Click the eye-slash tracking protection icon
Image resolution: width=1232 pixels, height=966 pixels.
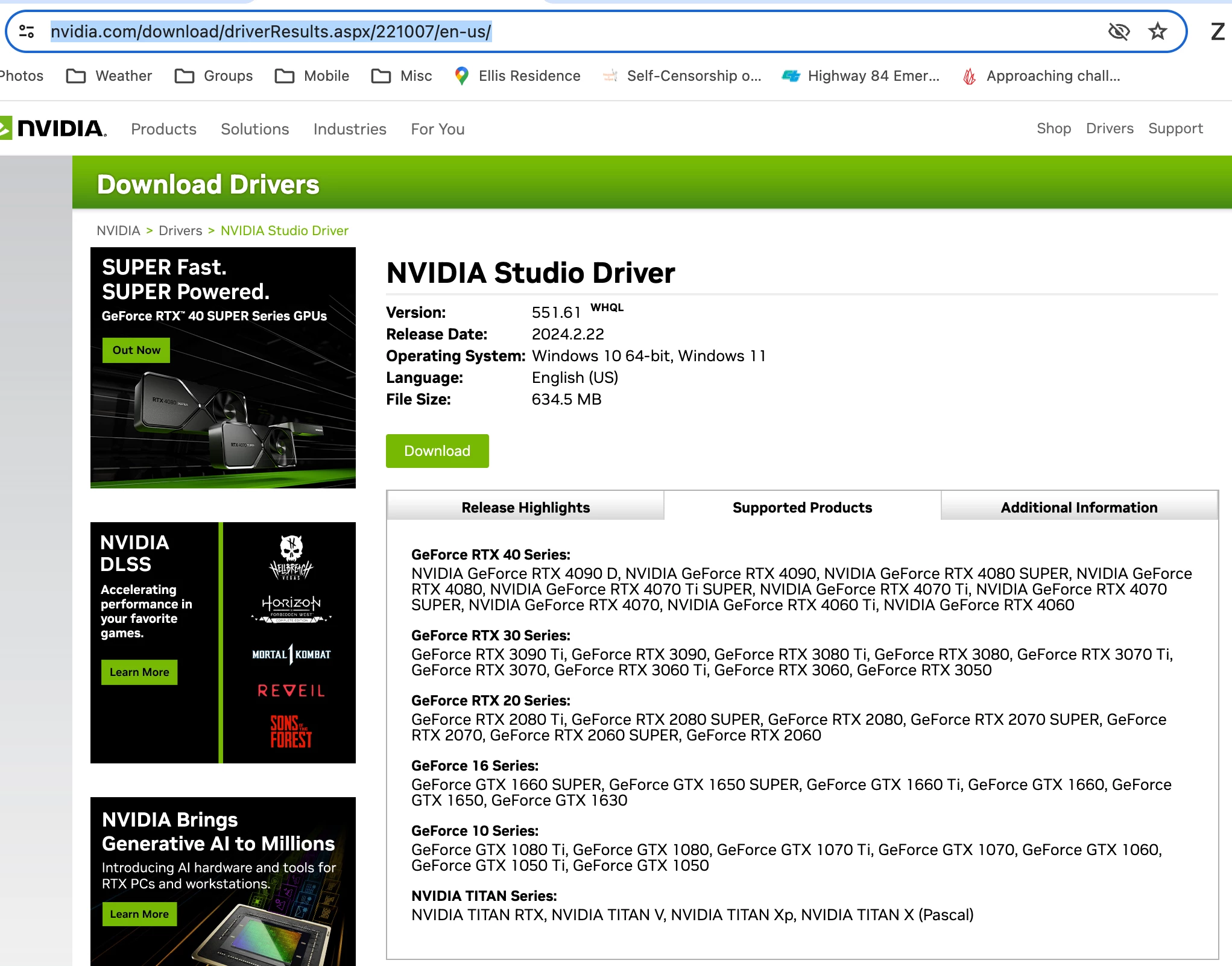(x=1119, y=31)
